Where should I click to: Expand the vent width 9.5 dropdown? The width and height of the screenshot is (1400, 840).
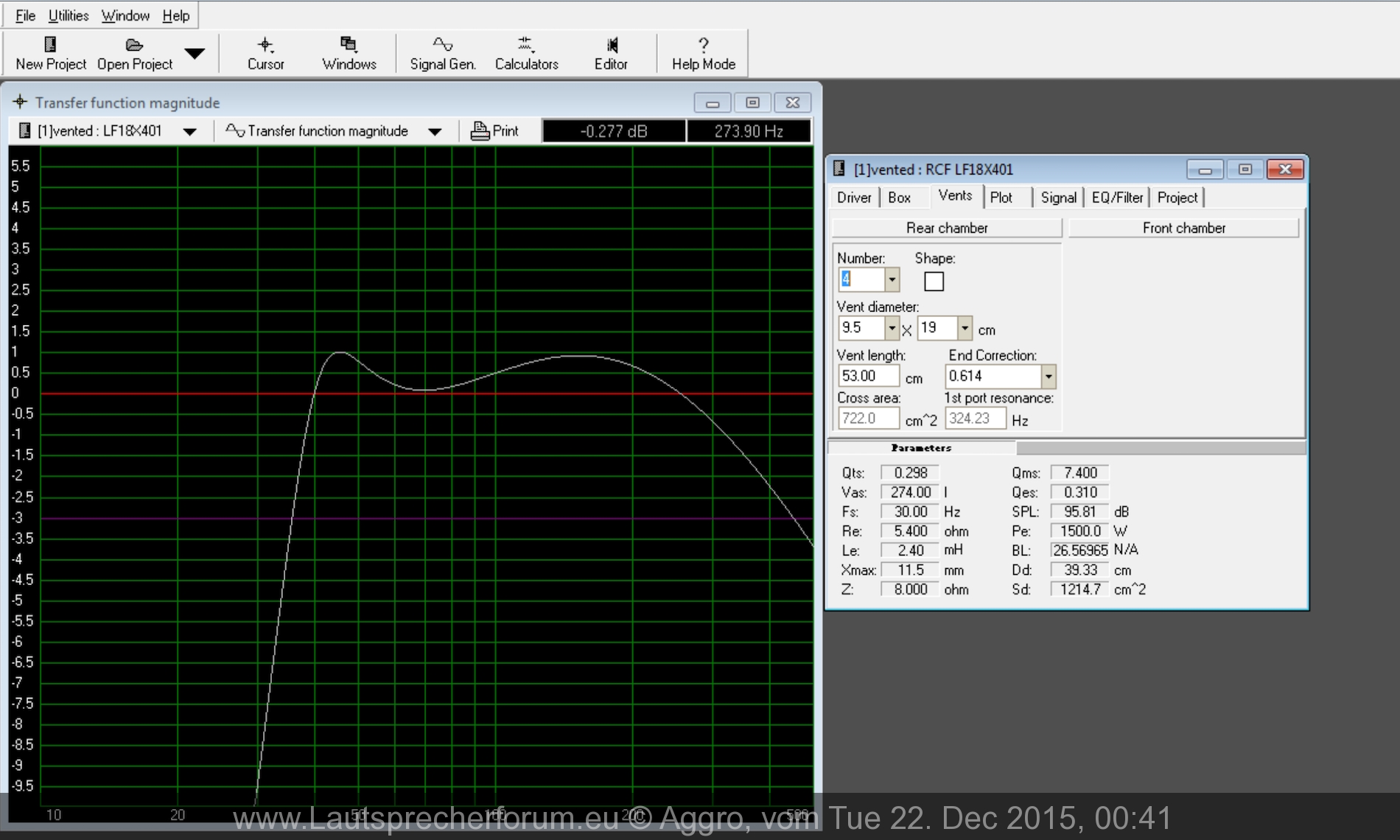click(x=892, y=328)
